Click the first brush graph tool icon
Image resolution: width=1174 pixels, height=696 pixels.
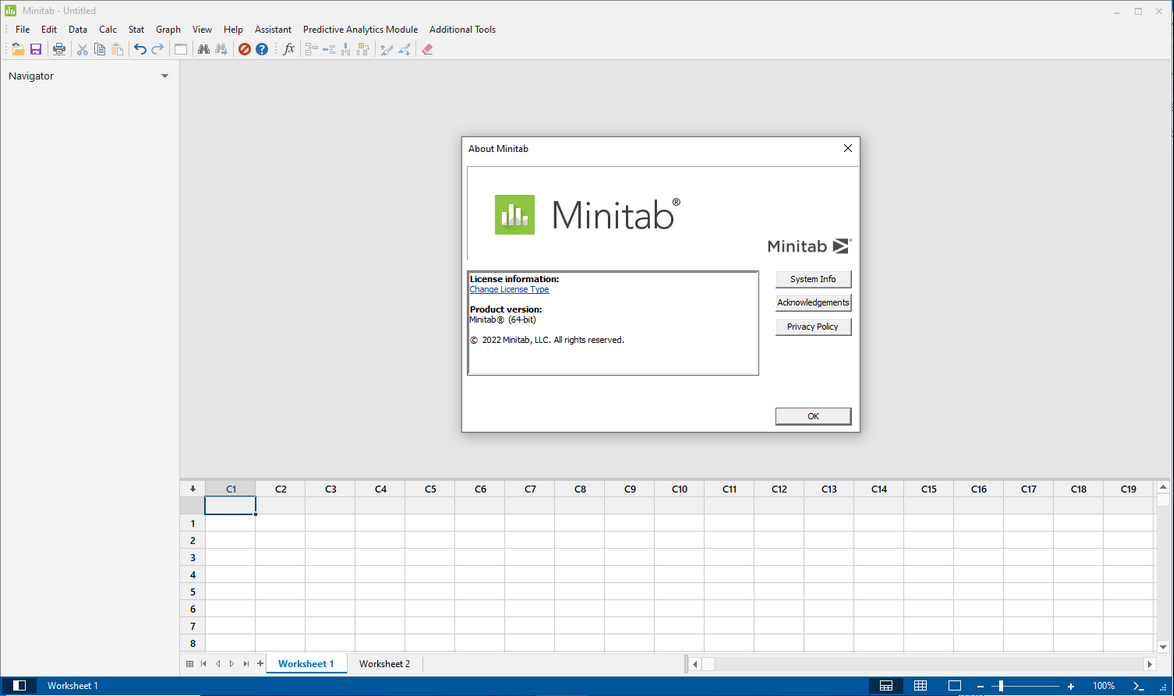coord(386,49)
